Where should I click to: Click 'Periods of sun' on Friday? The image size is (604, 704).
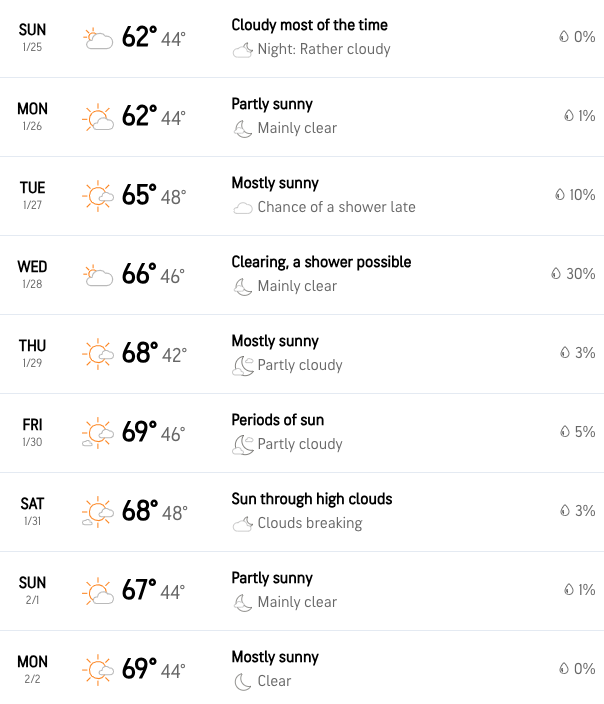[x=277, y=420]
